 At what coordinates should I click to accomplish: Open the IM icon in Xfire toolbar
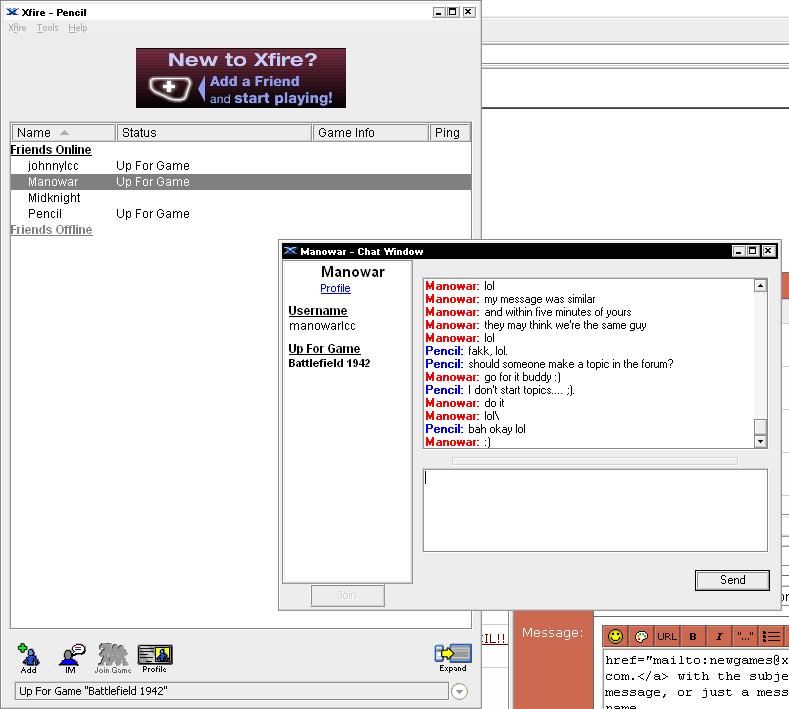(x=72, y=658)
